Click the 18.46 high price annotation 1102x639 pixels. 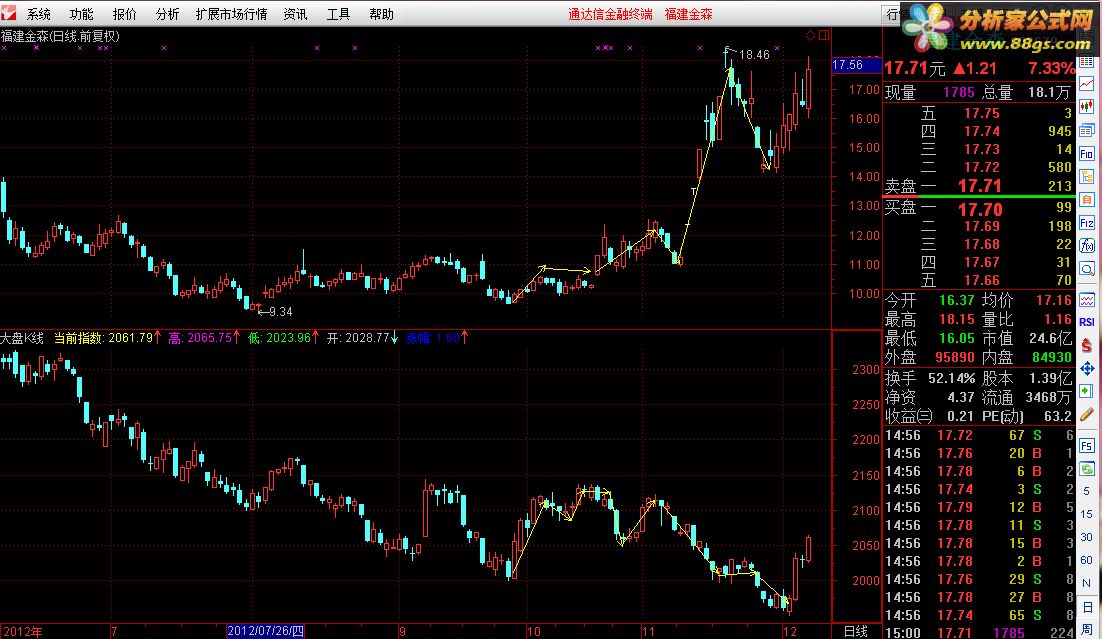click(x=753, y=55)
